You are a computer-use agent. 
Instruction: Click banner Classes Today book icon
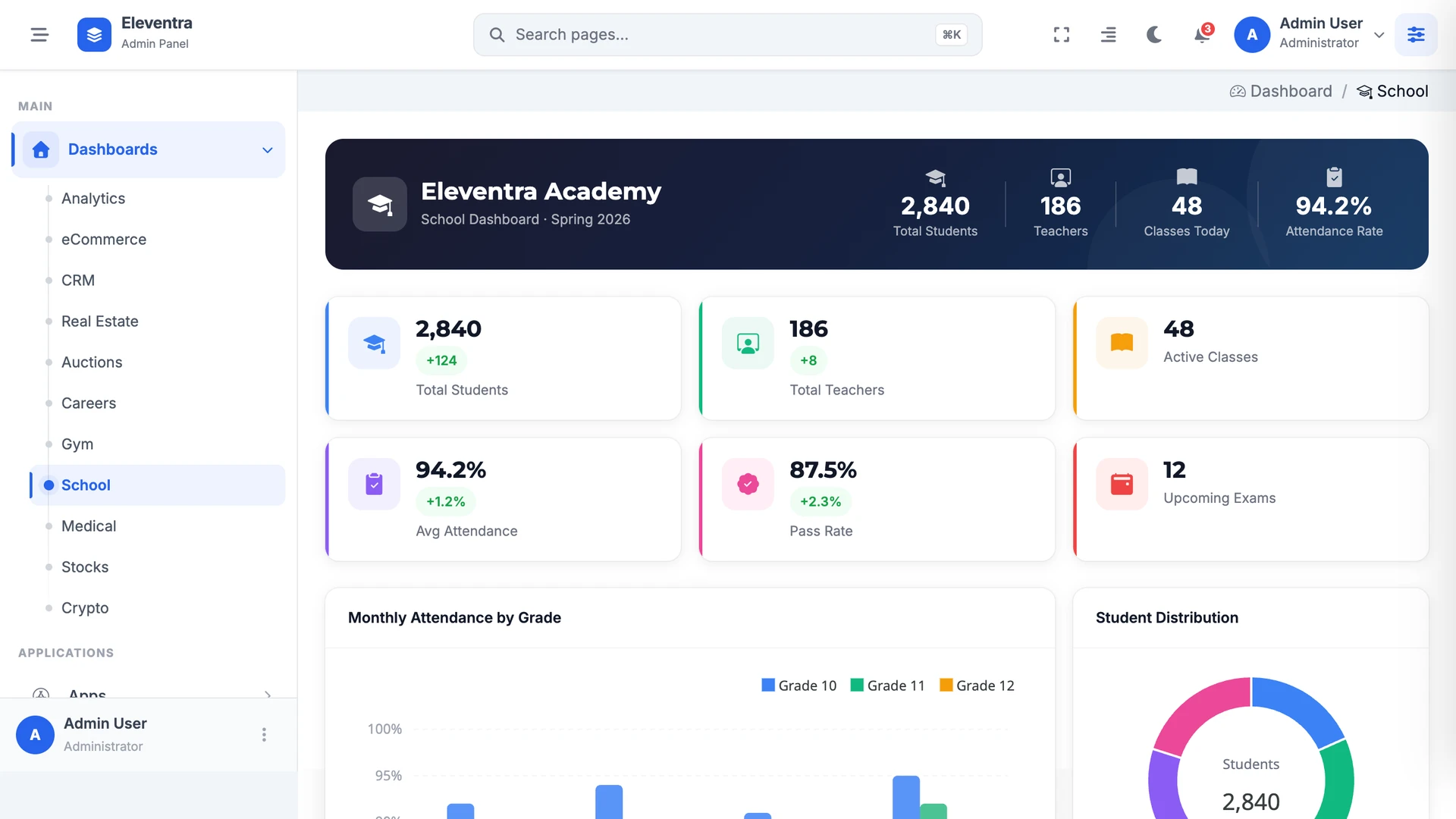tap(1187, 177)
